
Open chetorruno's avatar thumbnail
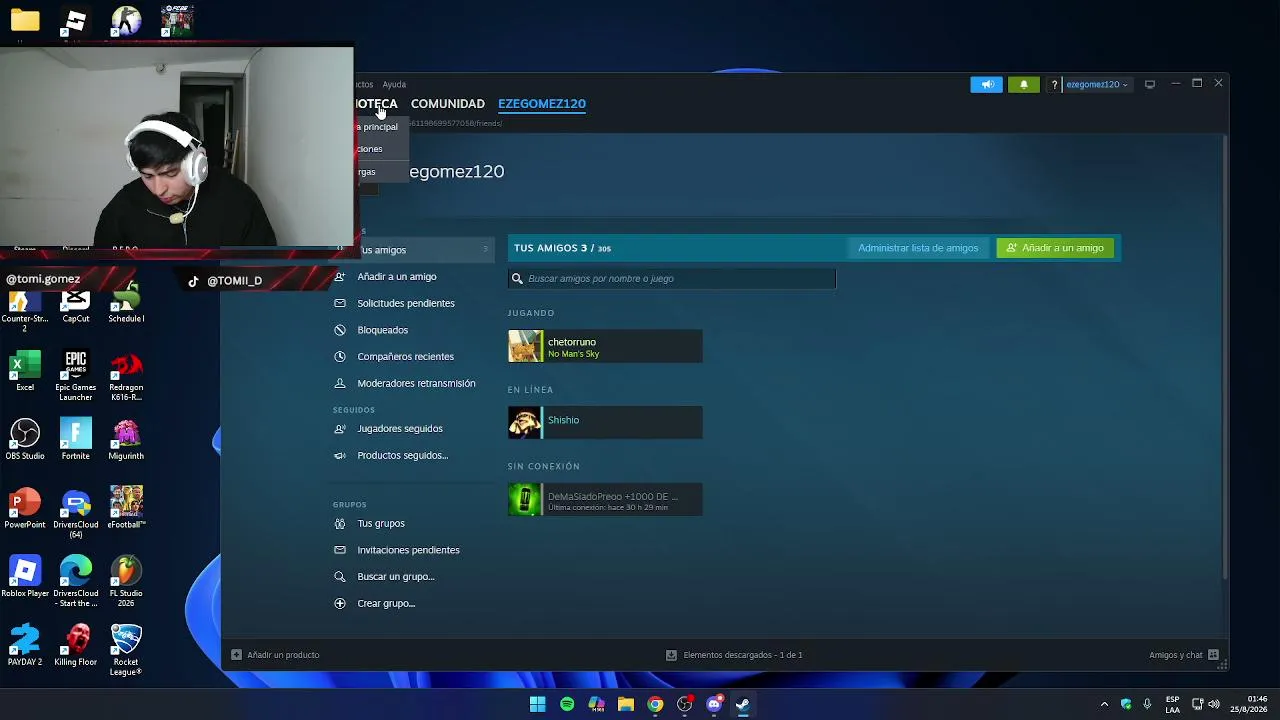coord(525,347)
